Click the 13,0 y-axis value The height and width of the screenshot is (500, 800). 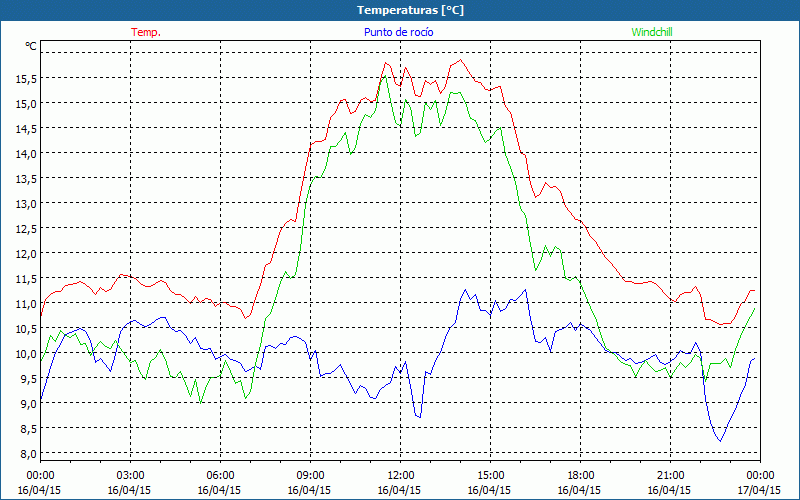point(26,204)
